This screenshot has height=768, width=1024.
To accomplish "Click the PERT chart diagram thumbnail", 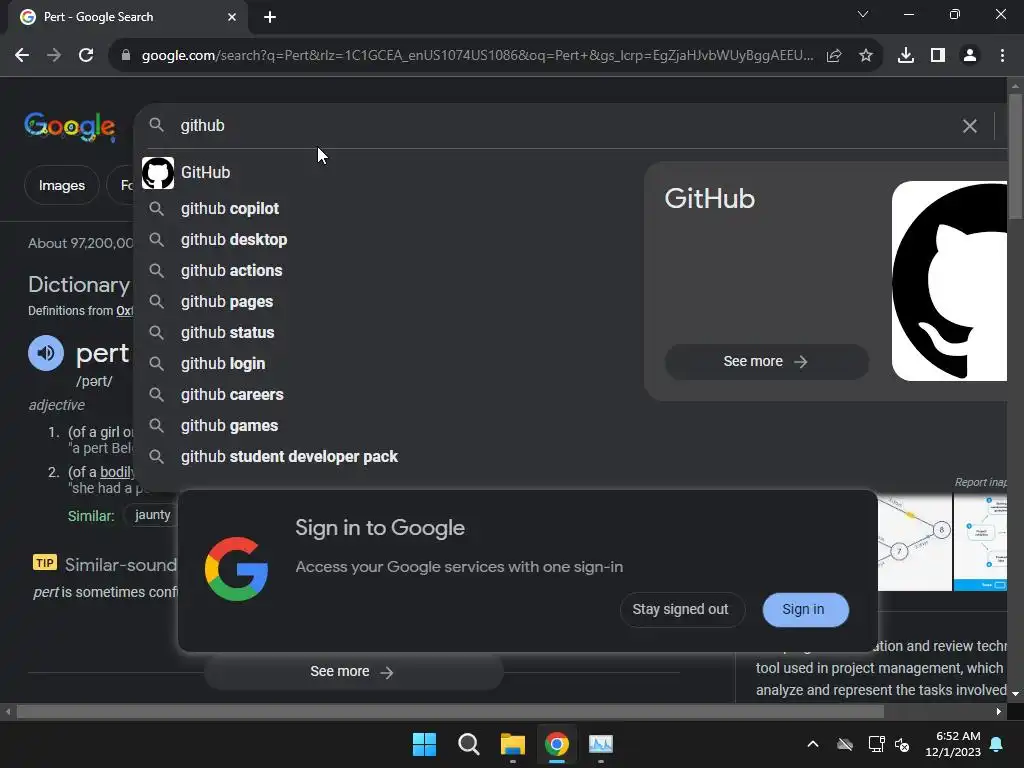I will [x=914, y=542].
